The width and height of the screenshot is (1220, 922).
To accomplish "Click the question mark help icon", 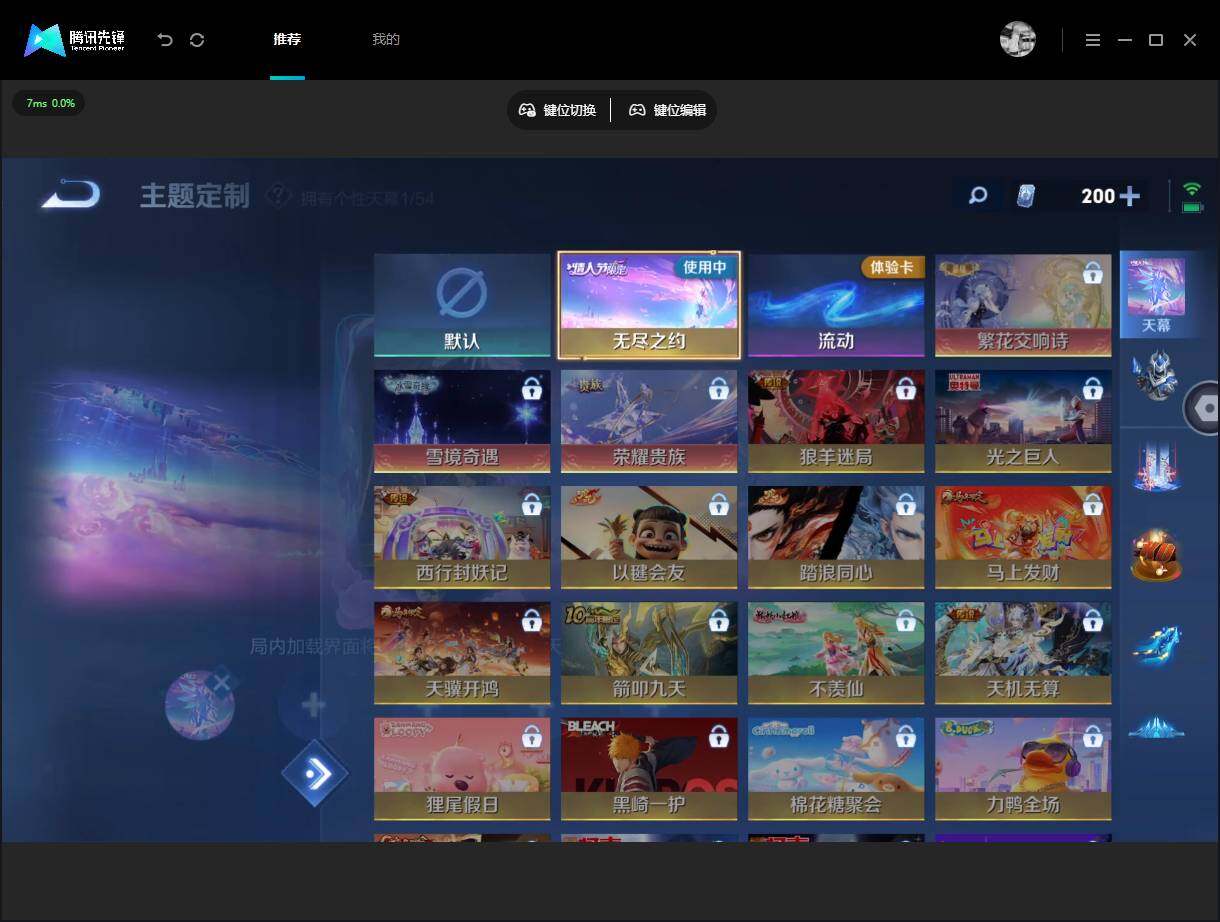I will 278,197.
